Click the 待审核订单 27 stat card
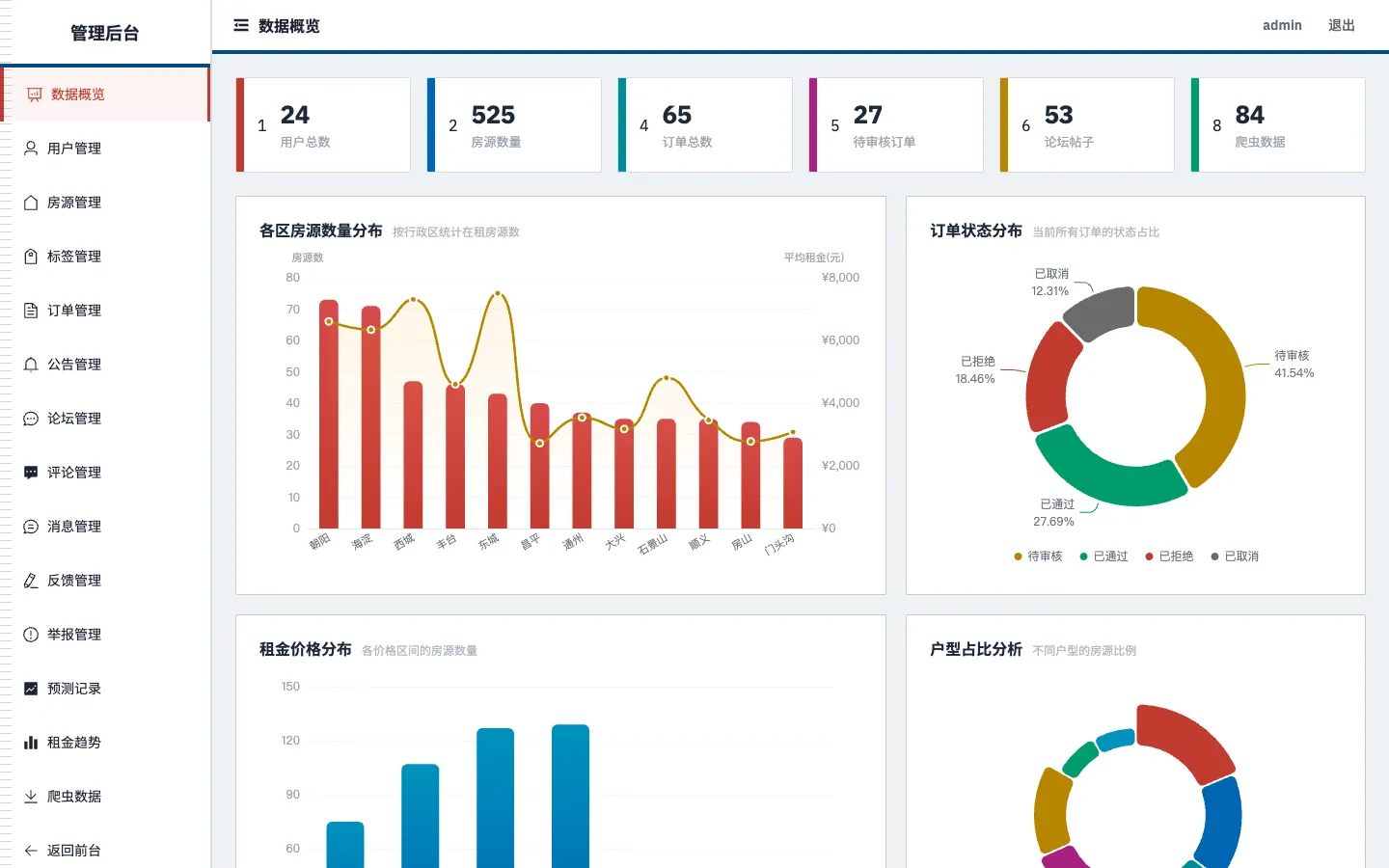The image size is (1389, 868). click(x=896, y=125)
